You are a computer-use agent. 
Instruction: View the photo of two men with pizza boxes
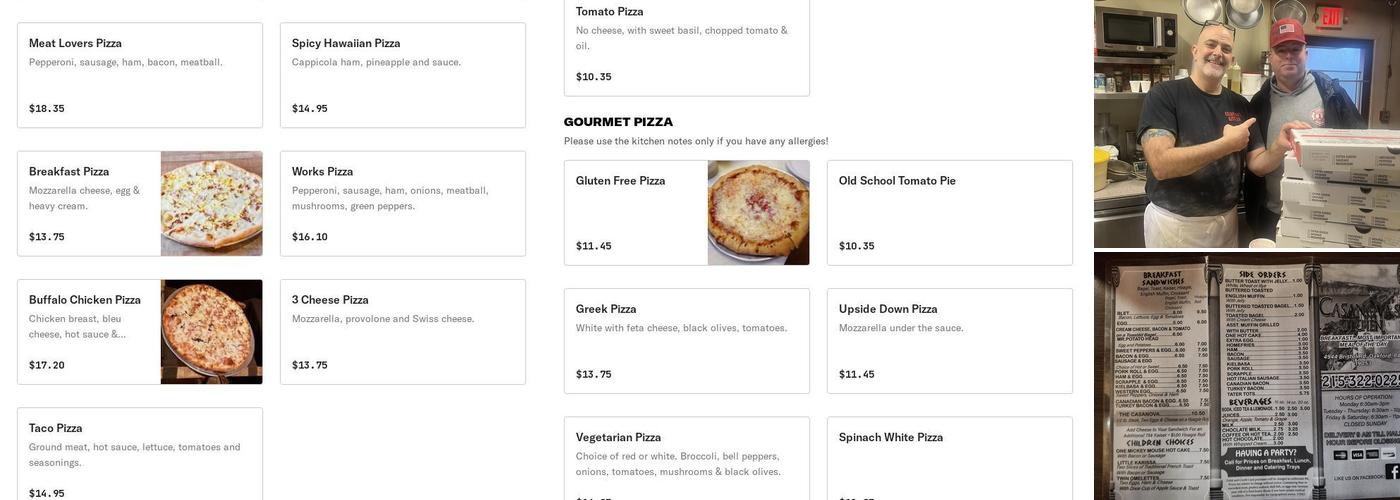coord(1246,123)
